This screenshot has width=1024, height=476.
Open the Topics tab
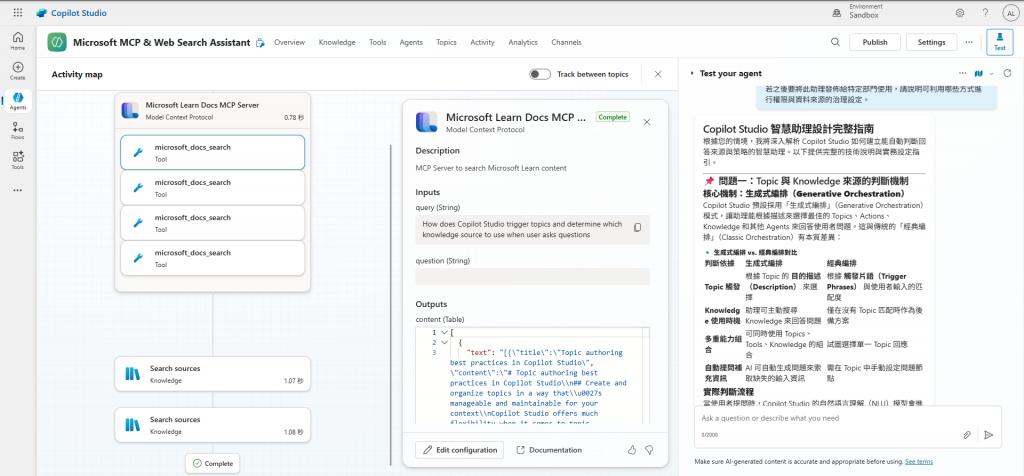[446, 42]
